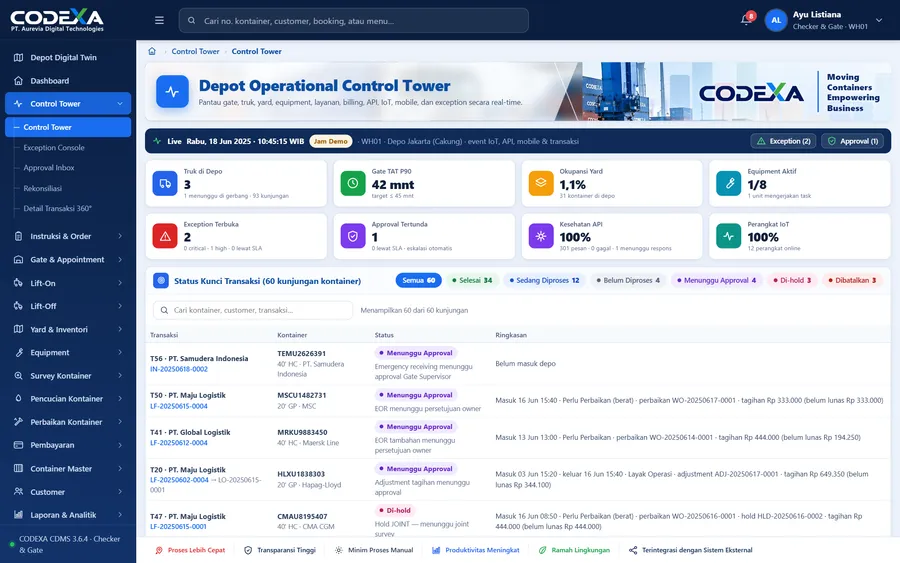Screen dimensions: 900x563
Task: Expand Yard & Inventori menu
Action: (x=68, y=329)
